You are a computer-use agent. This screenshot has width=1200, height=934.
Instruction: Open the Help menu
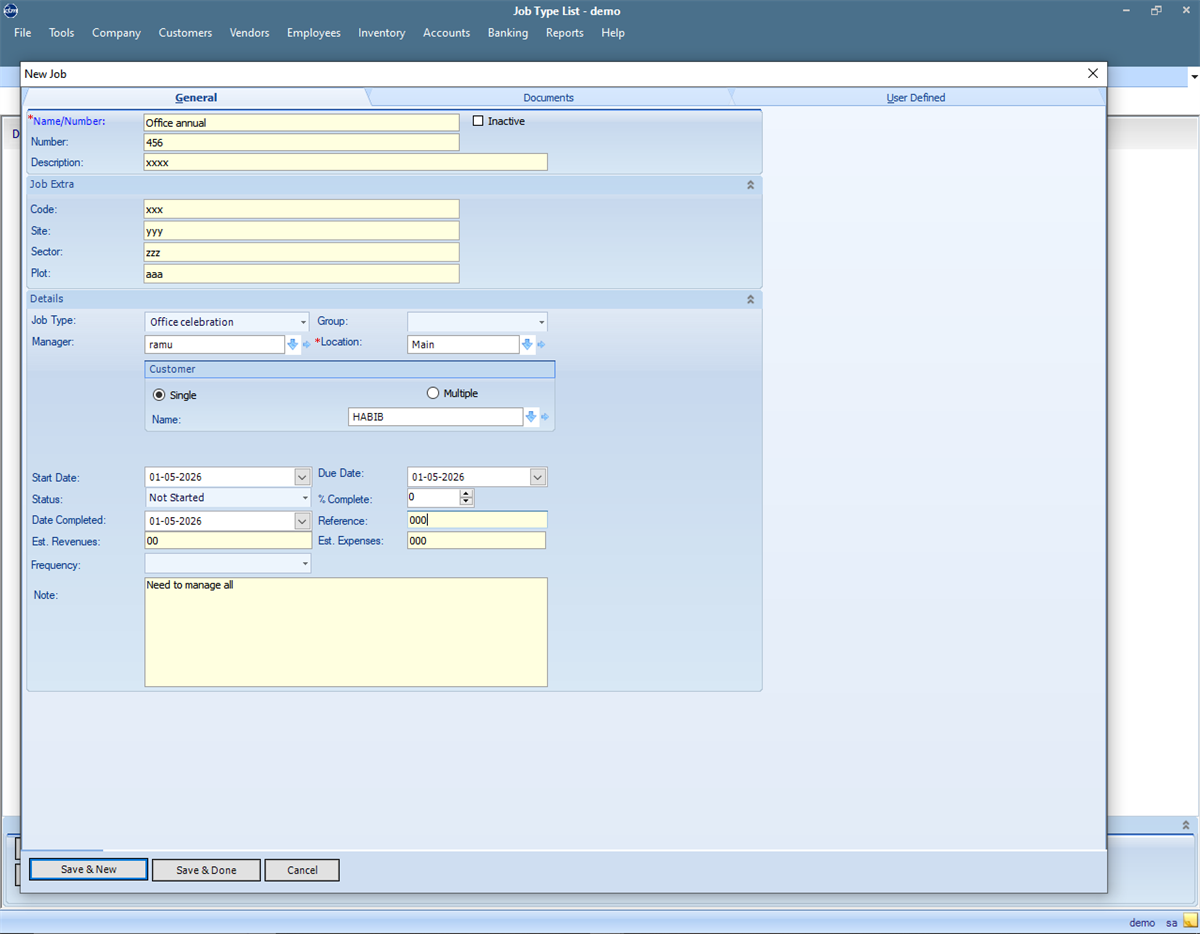(613, 33)
